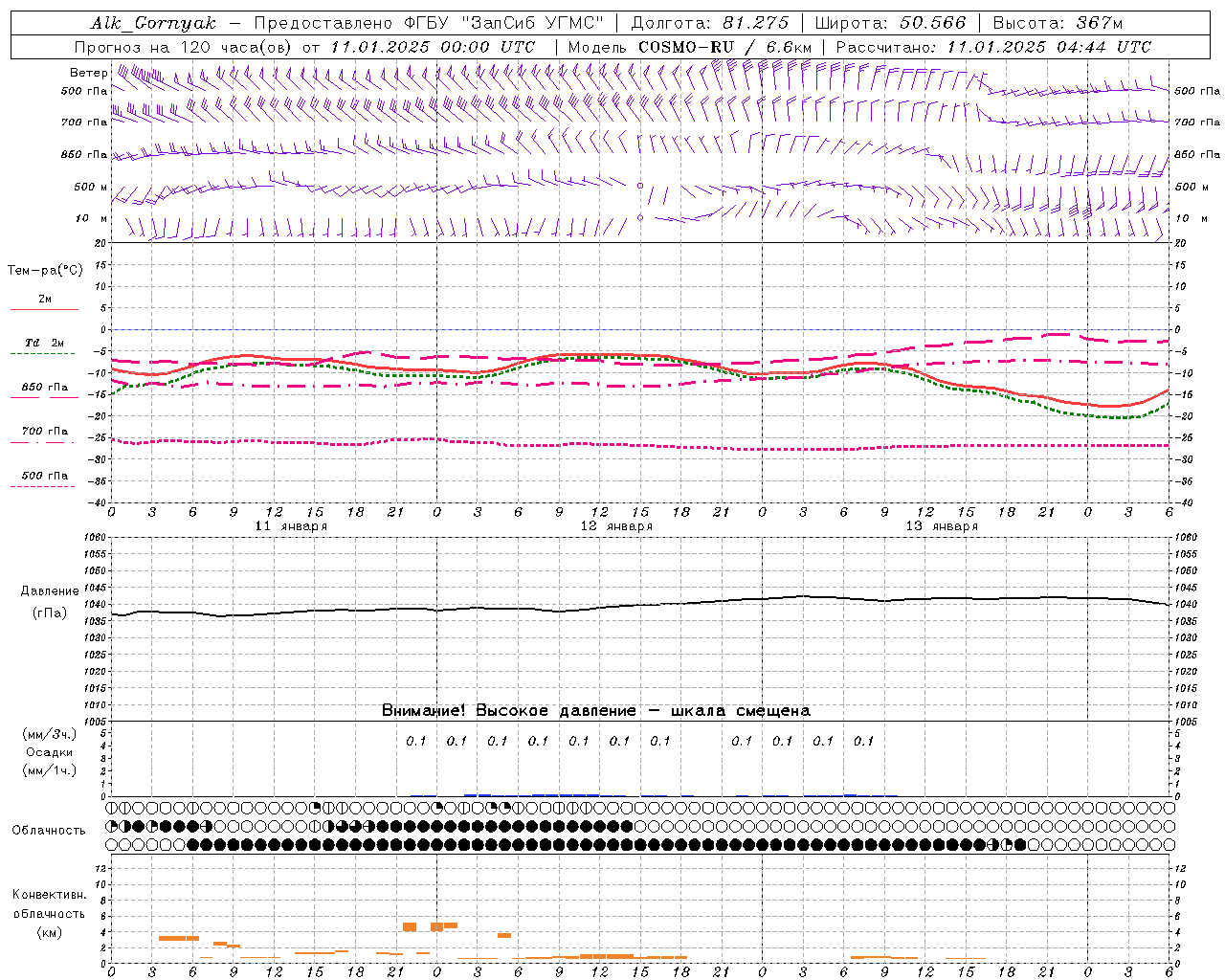Image resolution: width=1225 pixels, height=980 pixels.
Task: Click the elevation text Высота: 367м
Action: click(1058, 23)
